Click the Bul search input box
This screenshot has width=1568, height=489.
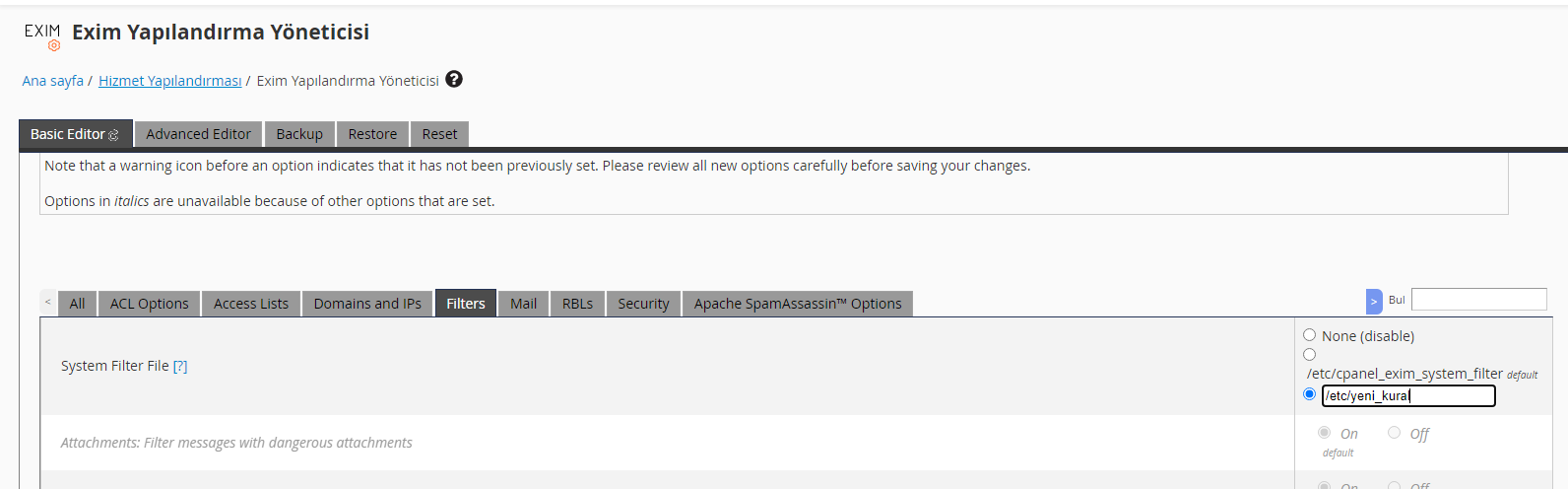tap(1479, 300)
